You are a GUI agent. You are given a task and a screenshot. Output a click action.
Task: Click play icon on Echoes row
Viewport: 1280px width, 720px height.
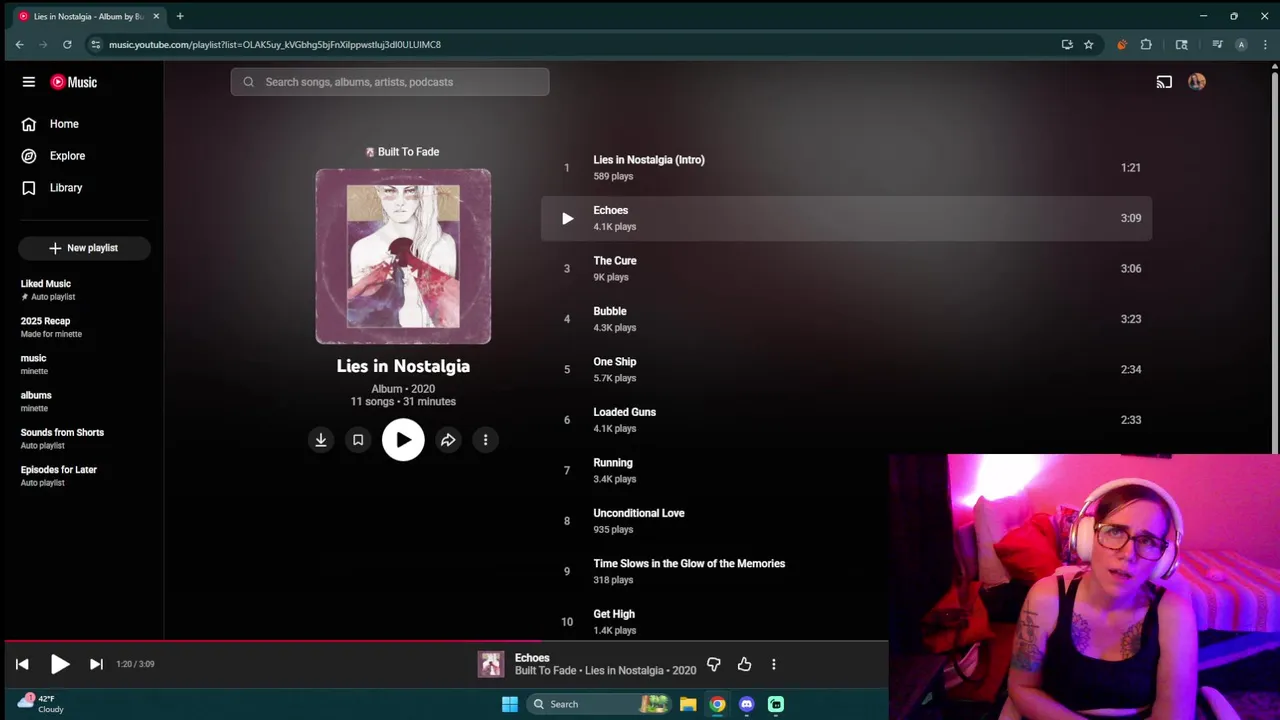tap(567, 219)
